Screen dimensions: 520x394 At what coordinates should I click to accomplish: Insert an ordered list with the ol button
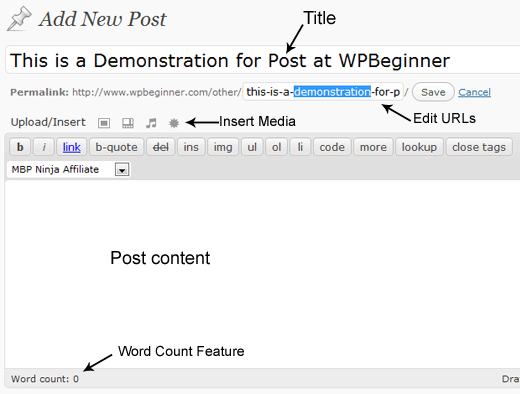pos(276,147)
